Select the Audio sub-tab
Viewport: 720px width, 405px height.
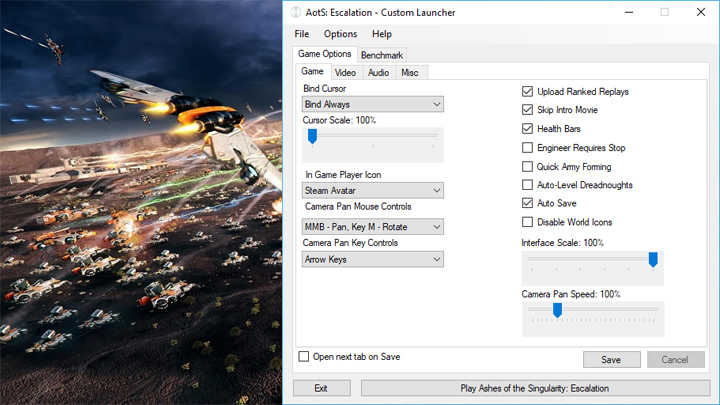[378, 73]
